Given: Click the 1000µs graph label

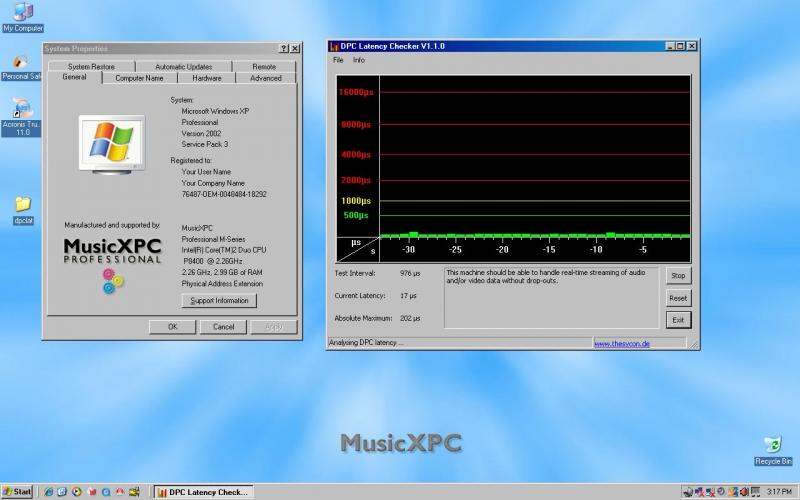Looking at the screenshot, I should point(356,201).
